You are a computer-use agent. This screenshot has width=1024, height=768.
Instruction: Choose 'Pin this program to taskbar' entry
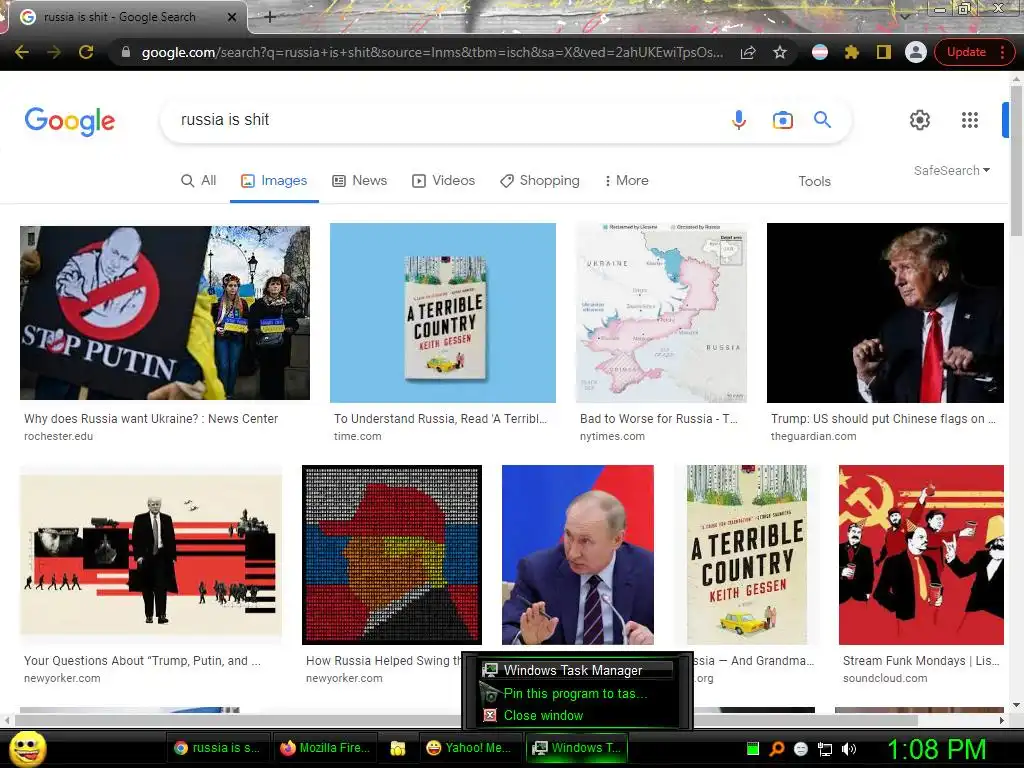[x=577, y=694]
